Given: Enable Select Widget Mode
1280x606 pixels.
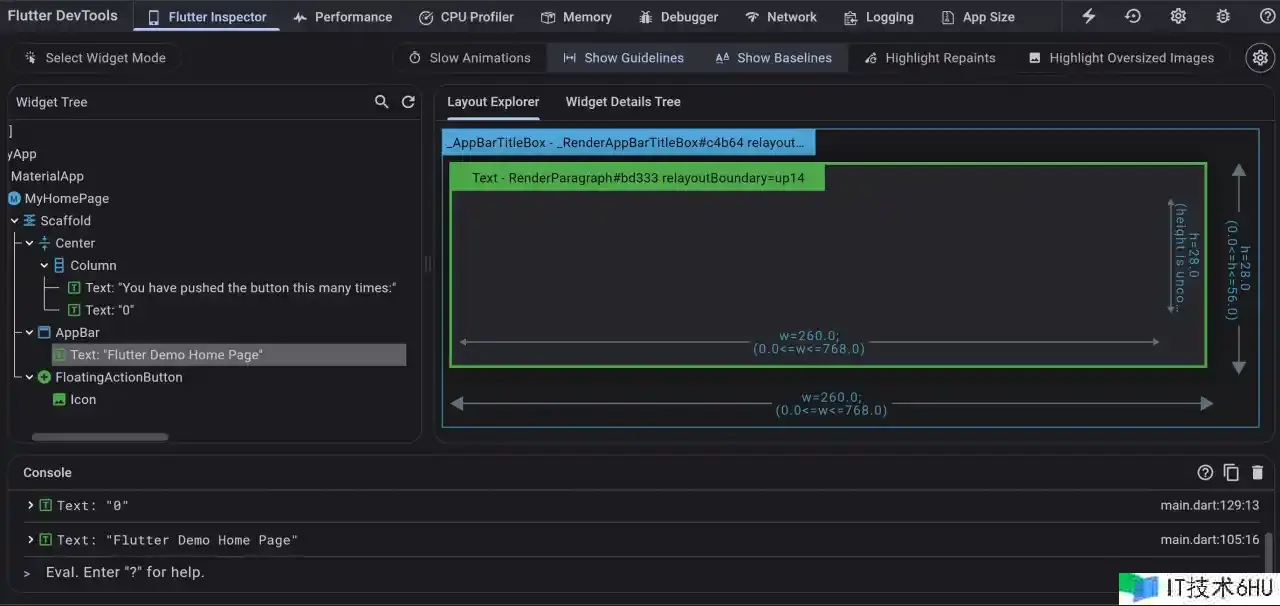Looking at the screenshot, I should pyautogui.click(x=96, y=58).
